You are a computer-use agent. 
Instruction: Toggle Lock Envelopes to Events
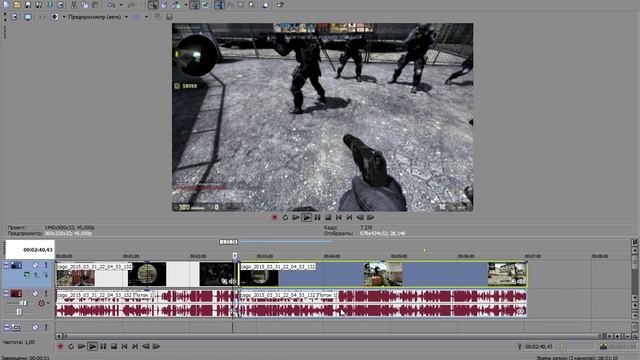[195, 5]
